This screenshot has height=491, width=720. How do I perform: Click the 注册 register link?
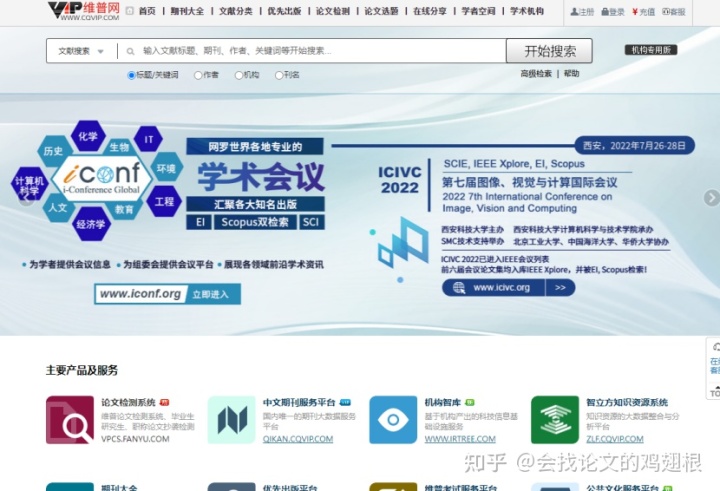tap(582, 12)
